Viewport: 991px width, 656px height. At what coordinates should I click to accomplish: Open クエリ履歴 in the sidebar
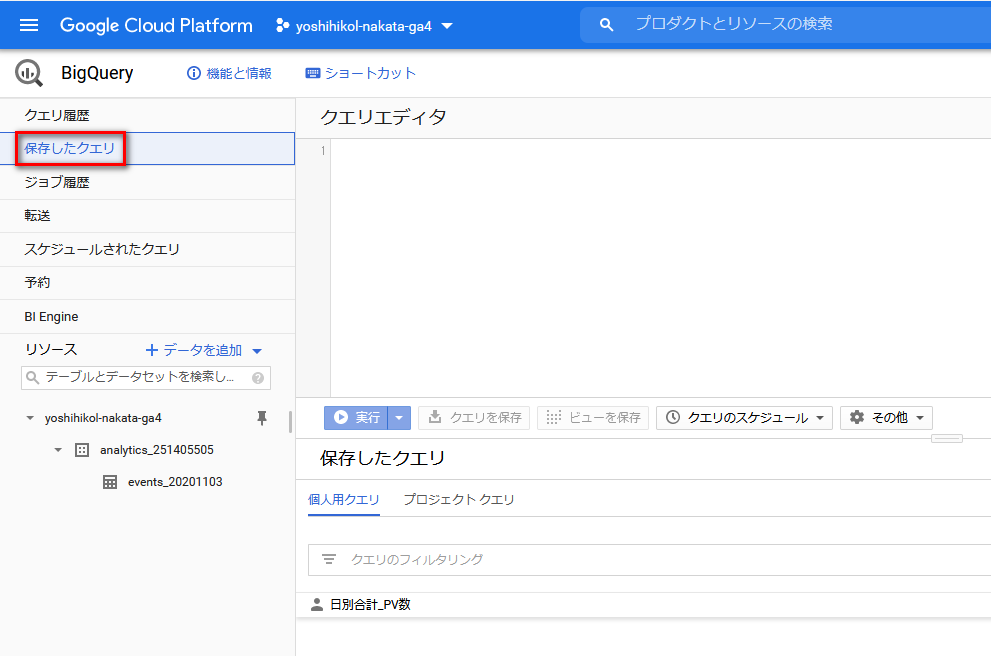pyautogui.click(x=148, y=115)
